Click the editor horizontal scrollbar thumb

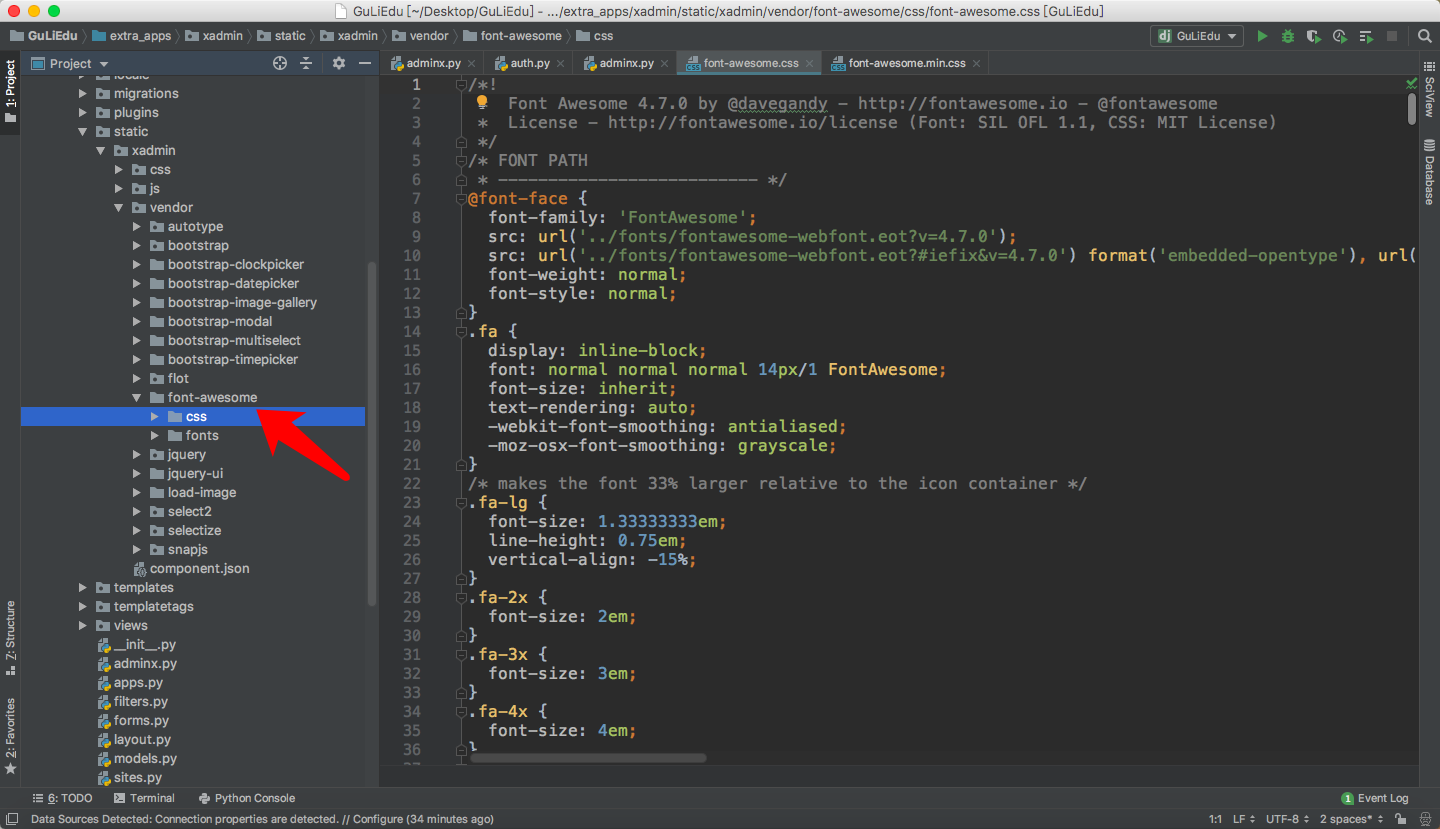pos(588,758)
